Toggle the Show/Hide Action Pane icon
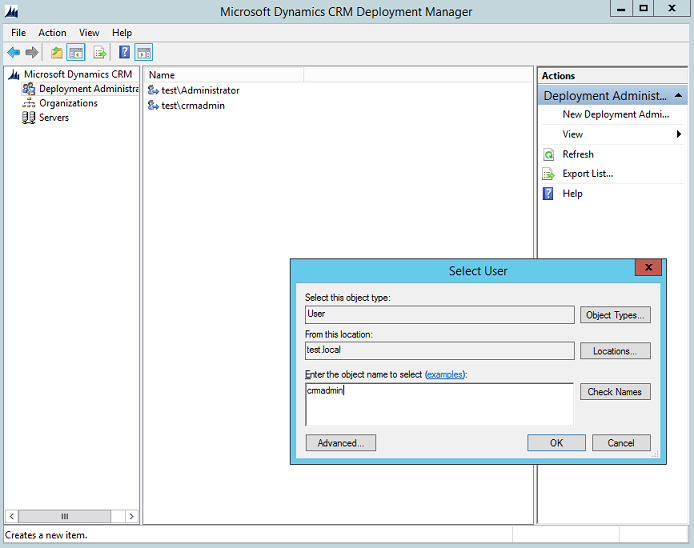Screen dimensions: 694x548 [144, 53]
